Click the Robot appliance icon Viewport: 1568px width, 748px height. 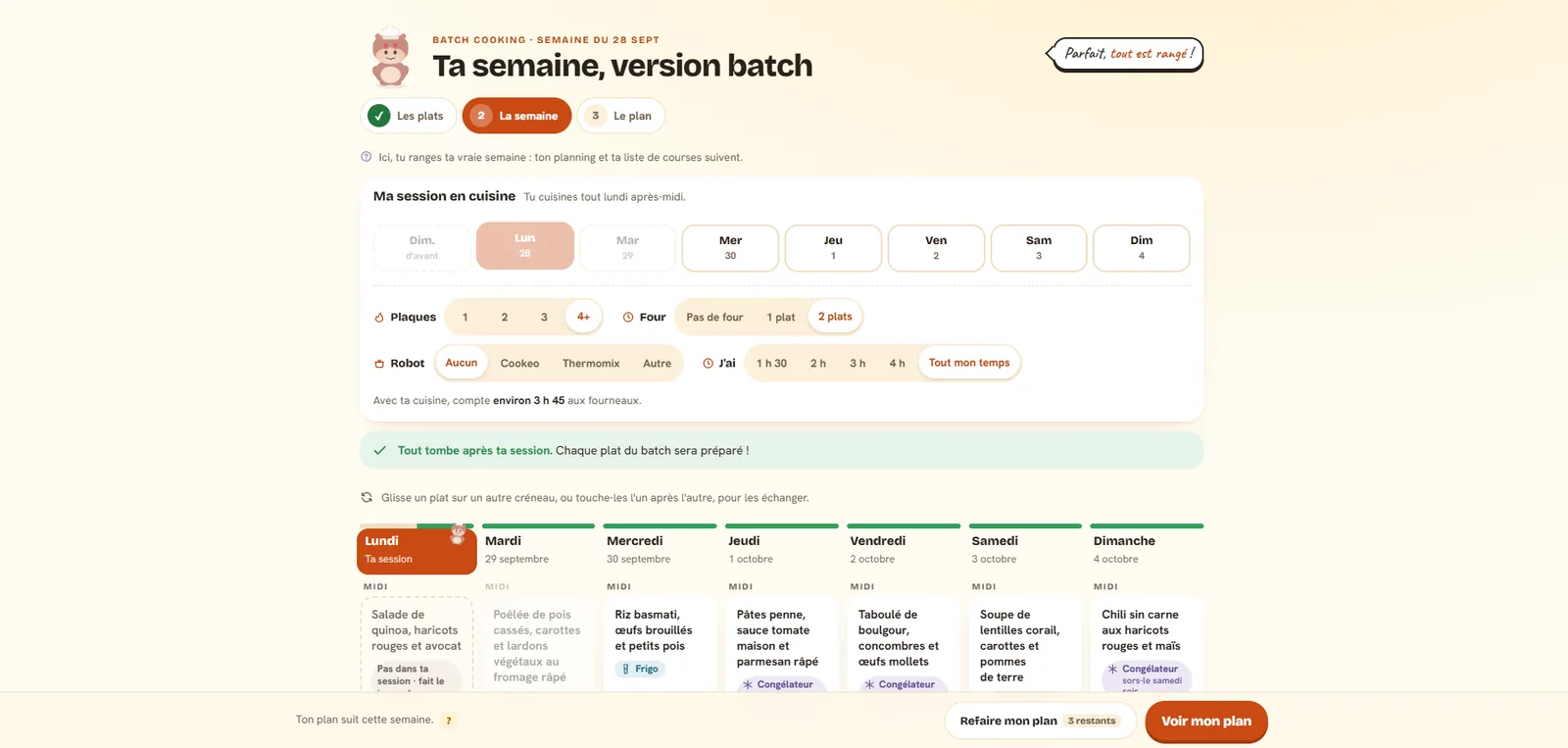pos(379,364)
